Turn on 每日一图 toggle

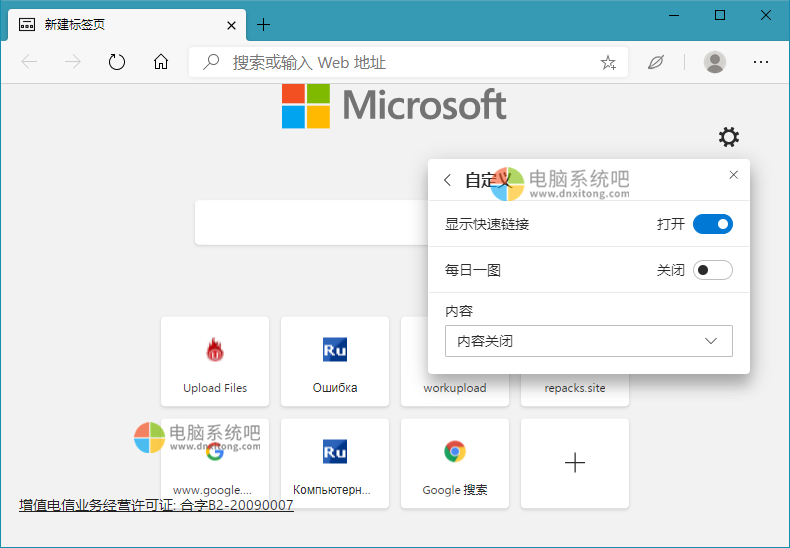click(x=712, y=270)
